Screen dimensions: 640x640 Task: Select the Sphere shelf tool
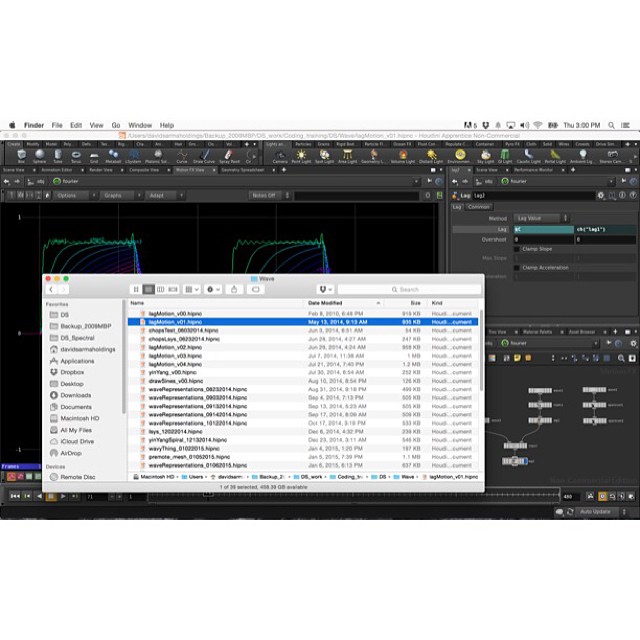39,155
